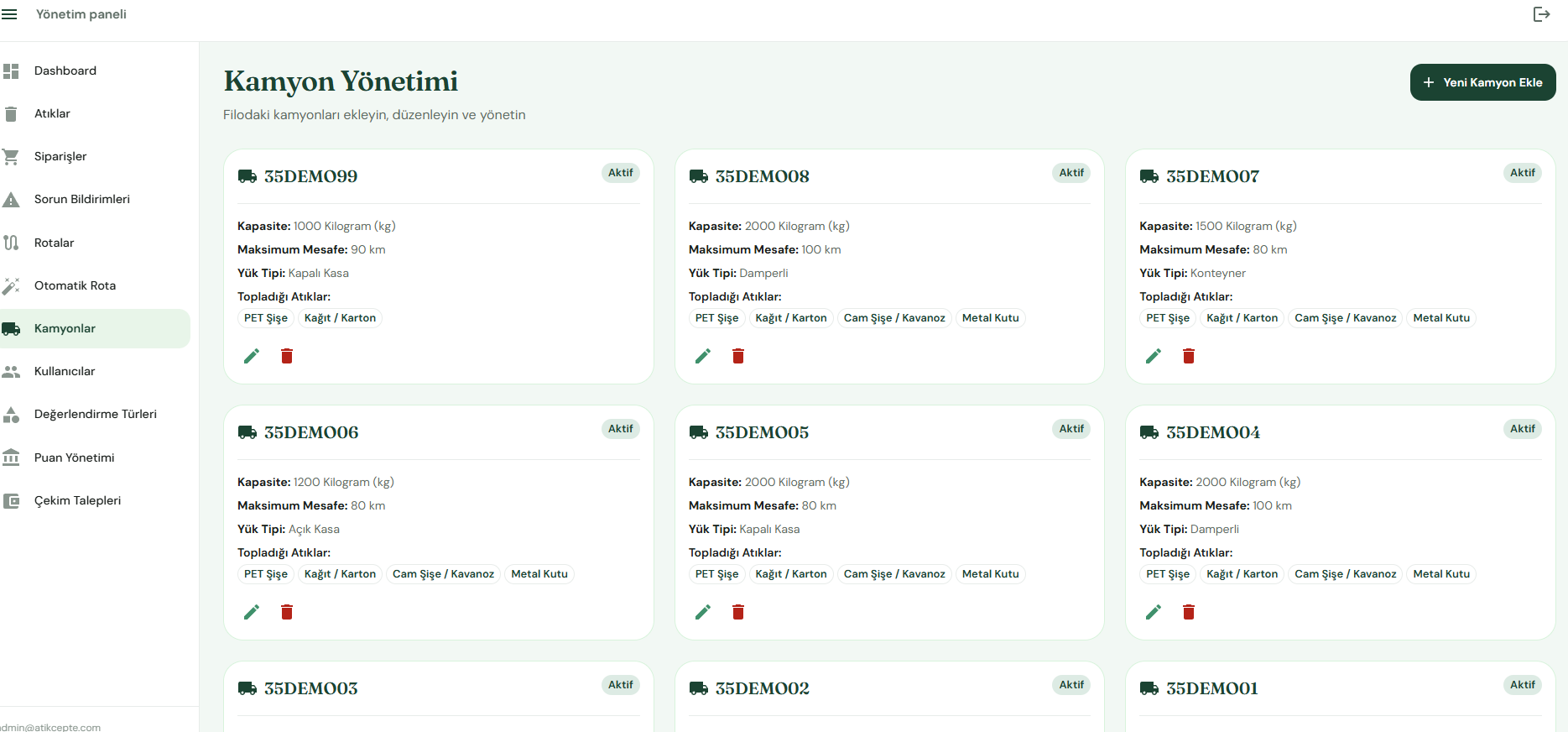
Task: Click the 35DEMO03 truck title
Action: 310,688
